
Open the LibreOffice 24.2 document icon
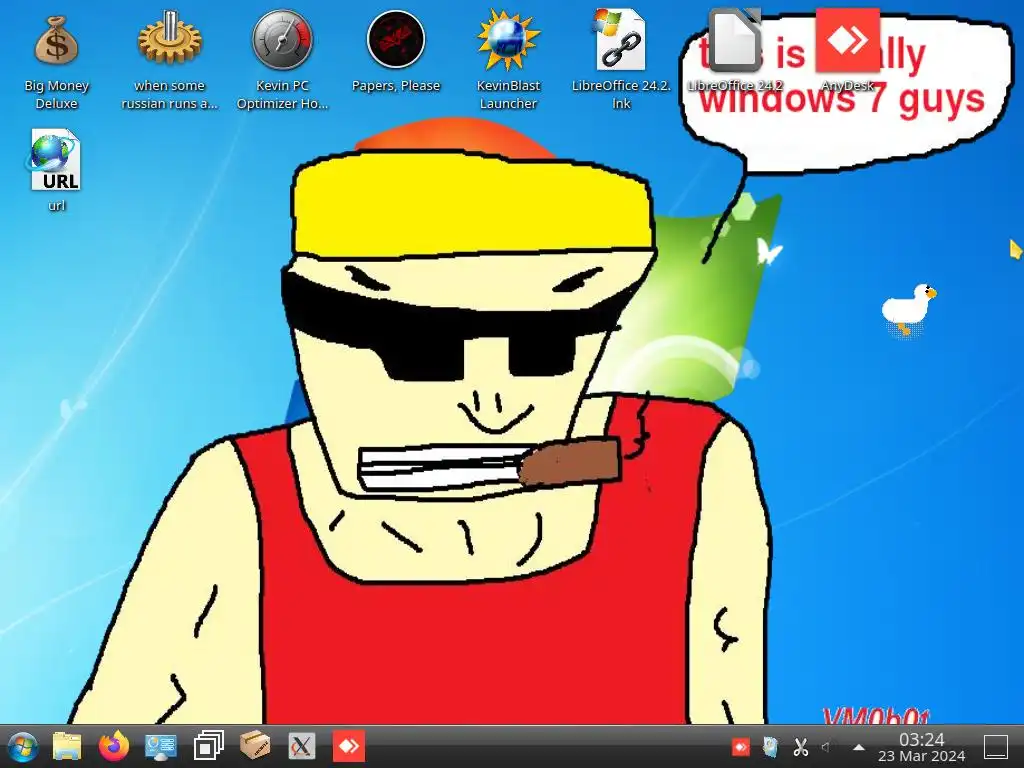point(735,51)
